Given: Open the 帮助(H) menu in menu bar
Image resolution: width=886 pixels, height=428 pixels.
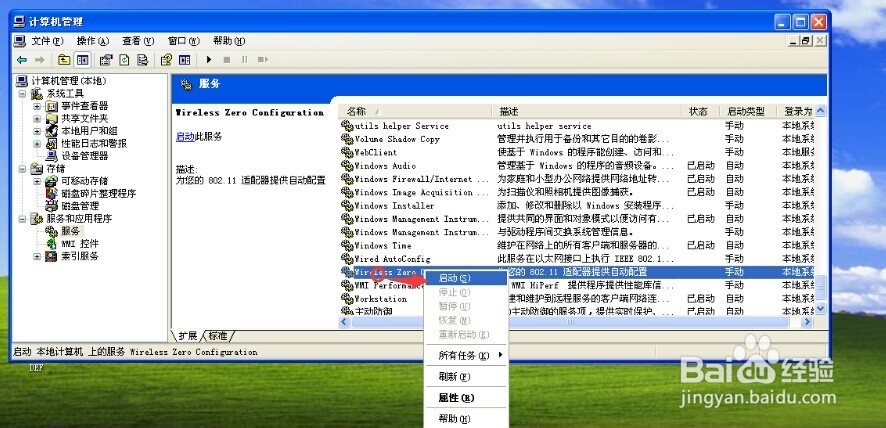Looking at the screenshot, I should pos(229,41).
